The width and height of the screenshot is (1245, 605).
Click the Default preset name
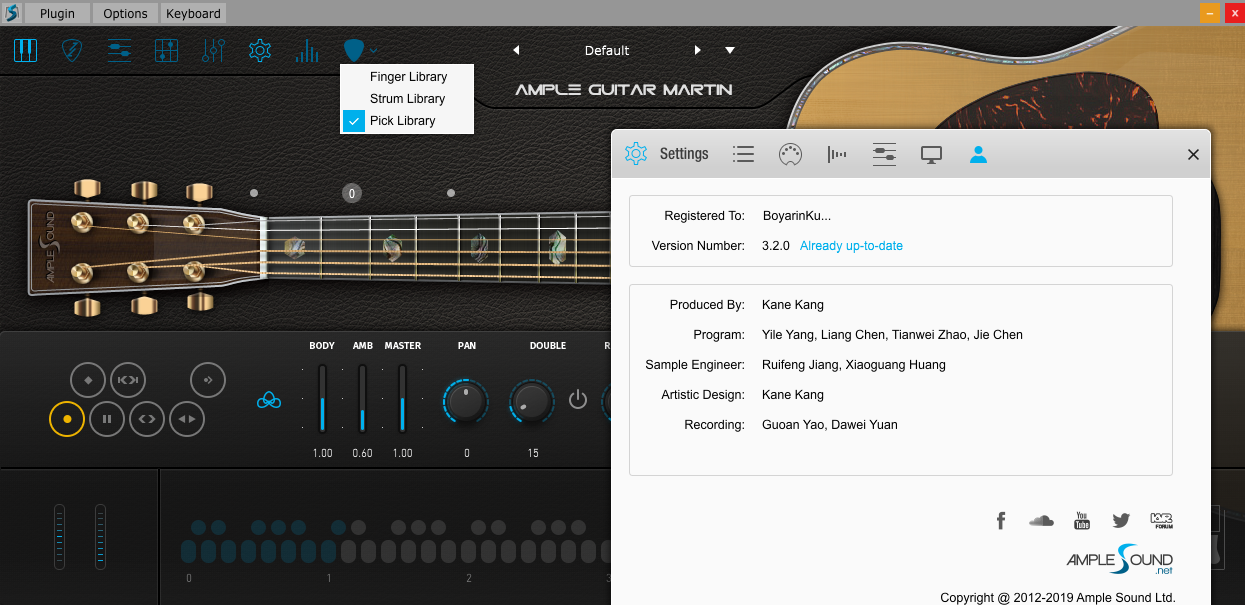[607, 50]
